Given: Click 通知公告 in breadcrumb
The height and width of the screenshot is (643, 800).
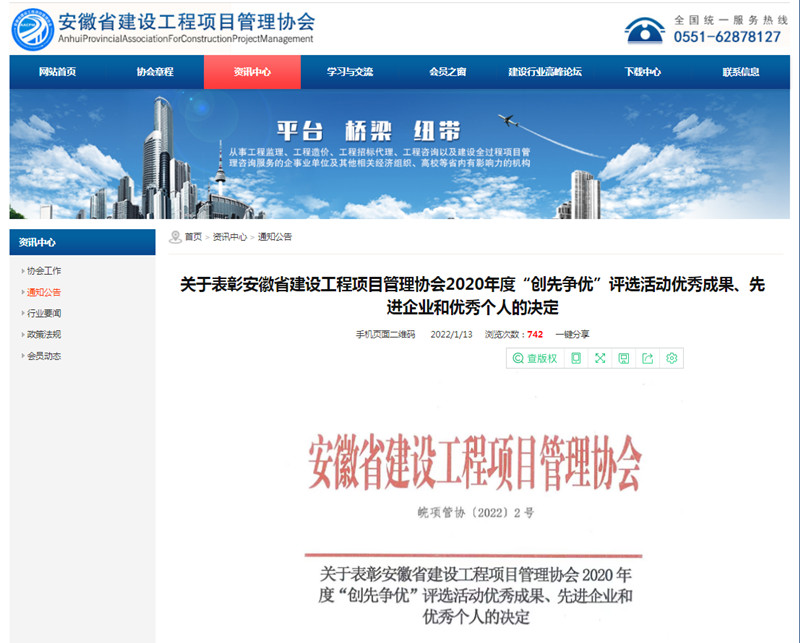Looking at the screenshot, I should (x=275, y=237).
